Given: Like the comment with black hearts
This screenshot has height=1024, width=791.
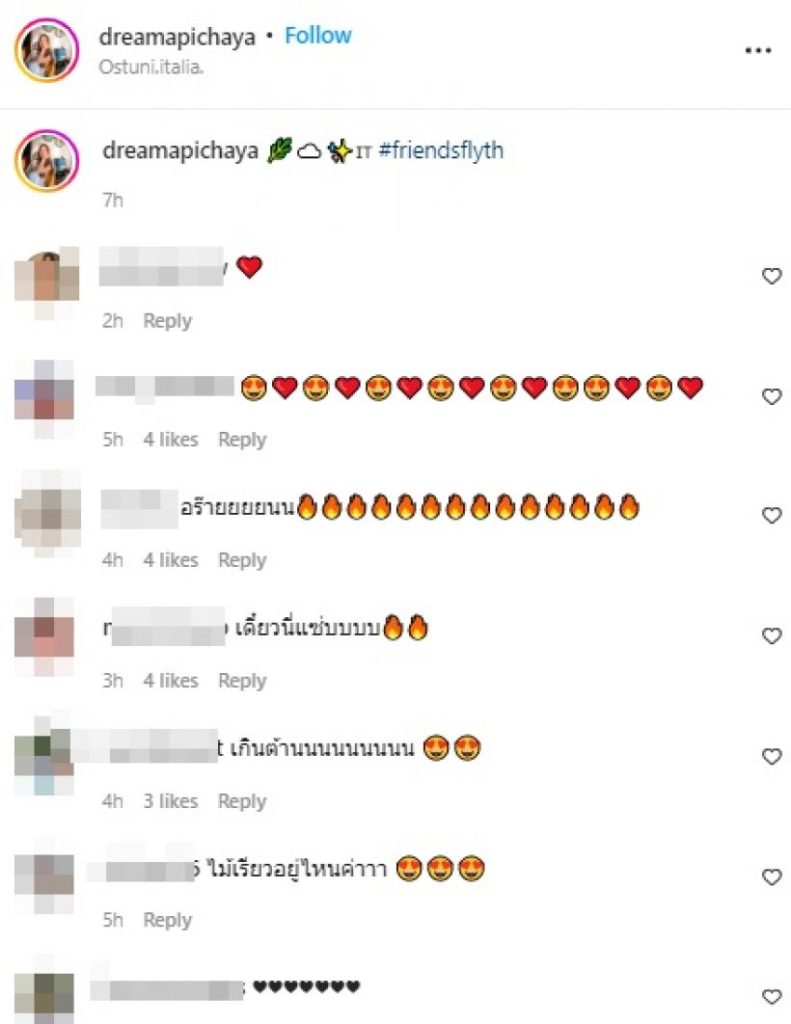Looking at the screenshot, I should (771, 997).
